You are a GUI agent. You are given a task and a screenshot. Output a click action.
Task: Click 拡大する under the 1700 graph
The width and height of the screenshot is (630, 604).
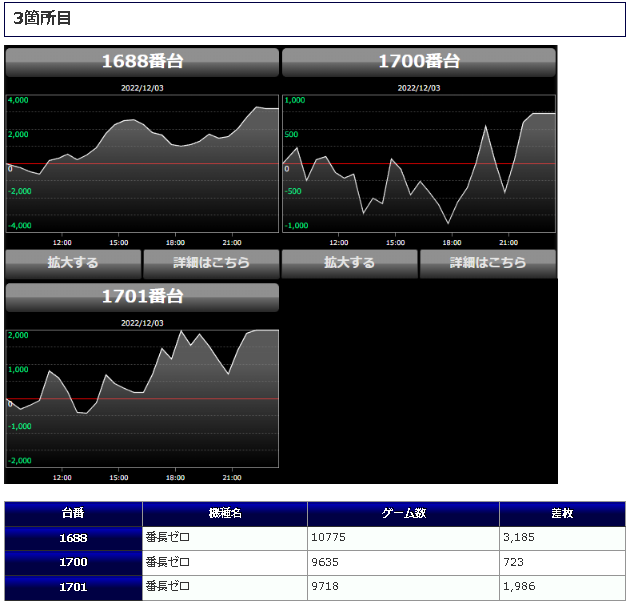click(x=350, y=263)
